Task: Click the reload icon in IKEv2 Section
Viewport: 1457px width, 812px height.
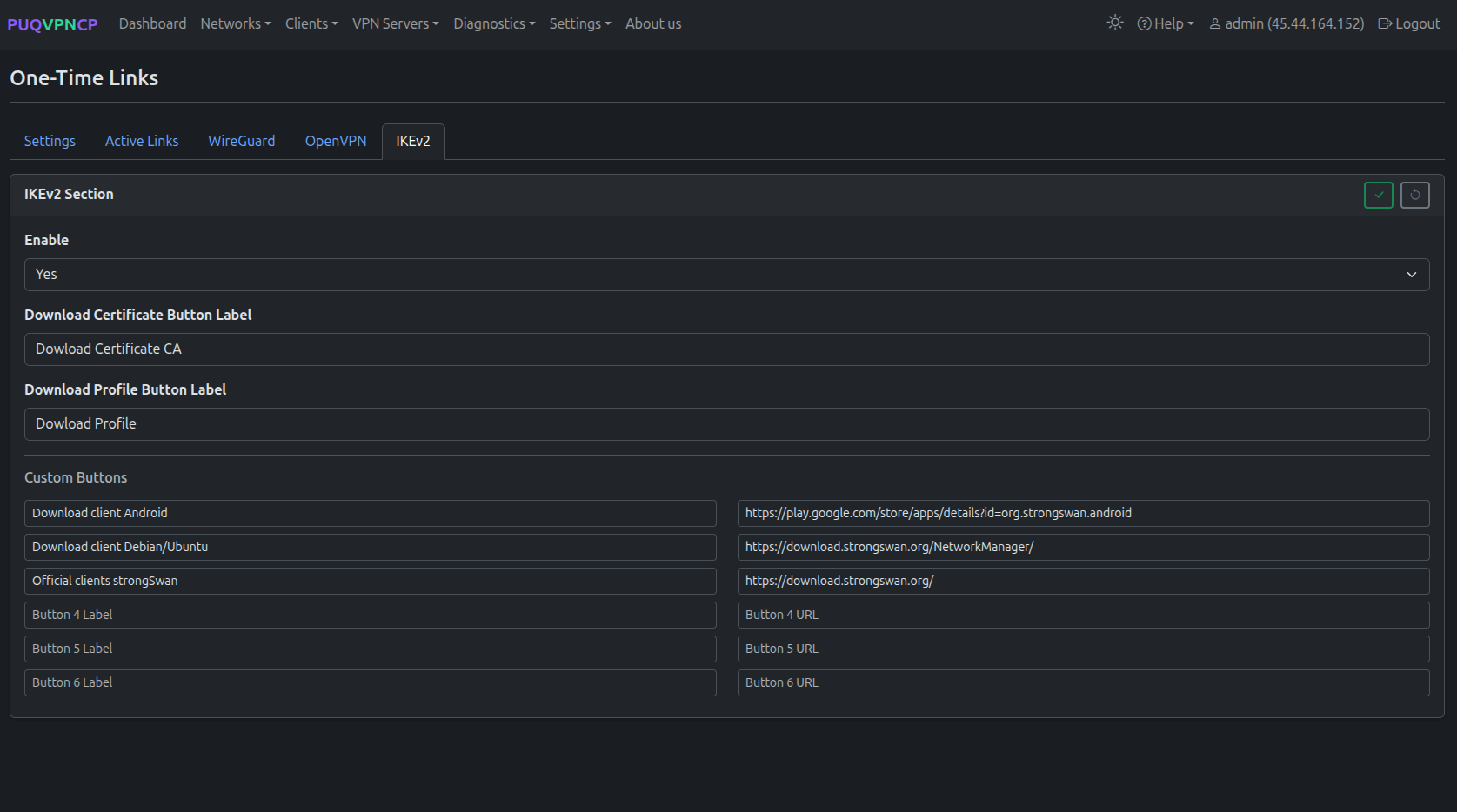Action: click(1415, 195)
